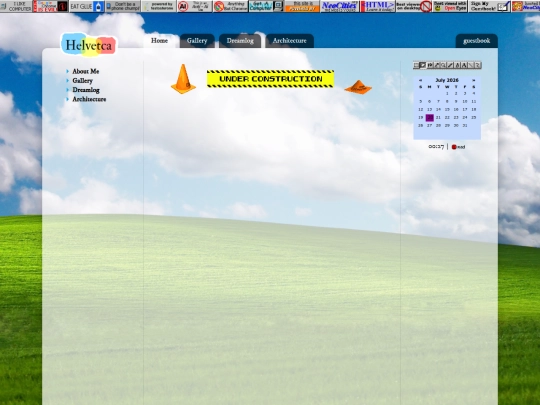Click the "powered by" banner badge
This screenshot has height=405, width=540.
(x=159, y=6)
